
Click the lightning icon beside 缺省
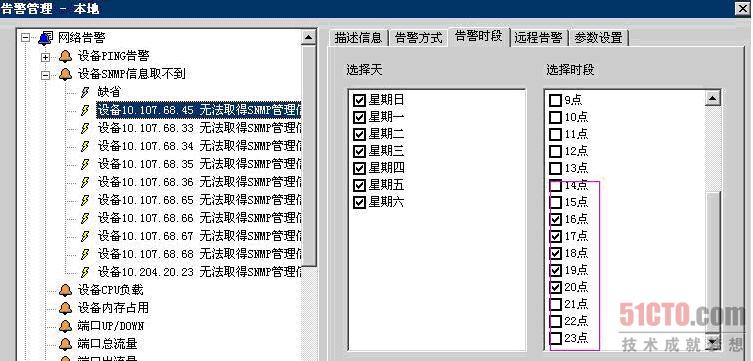85,92
